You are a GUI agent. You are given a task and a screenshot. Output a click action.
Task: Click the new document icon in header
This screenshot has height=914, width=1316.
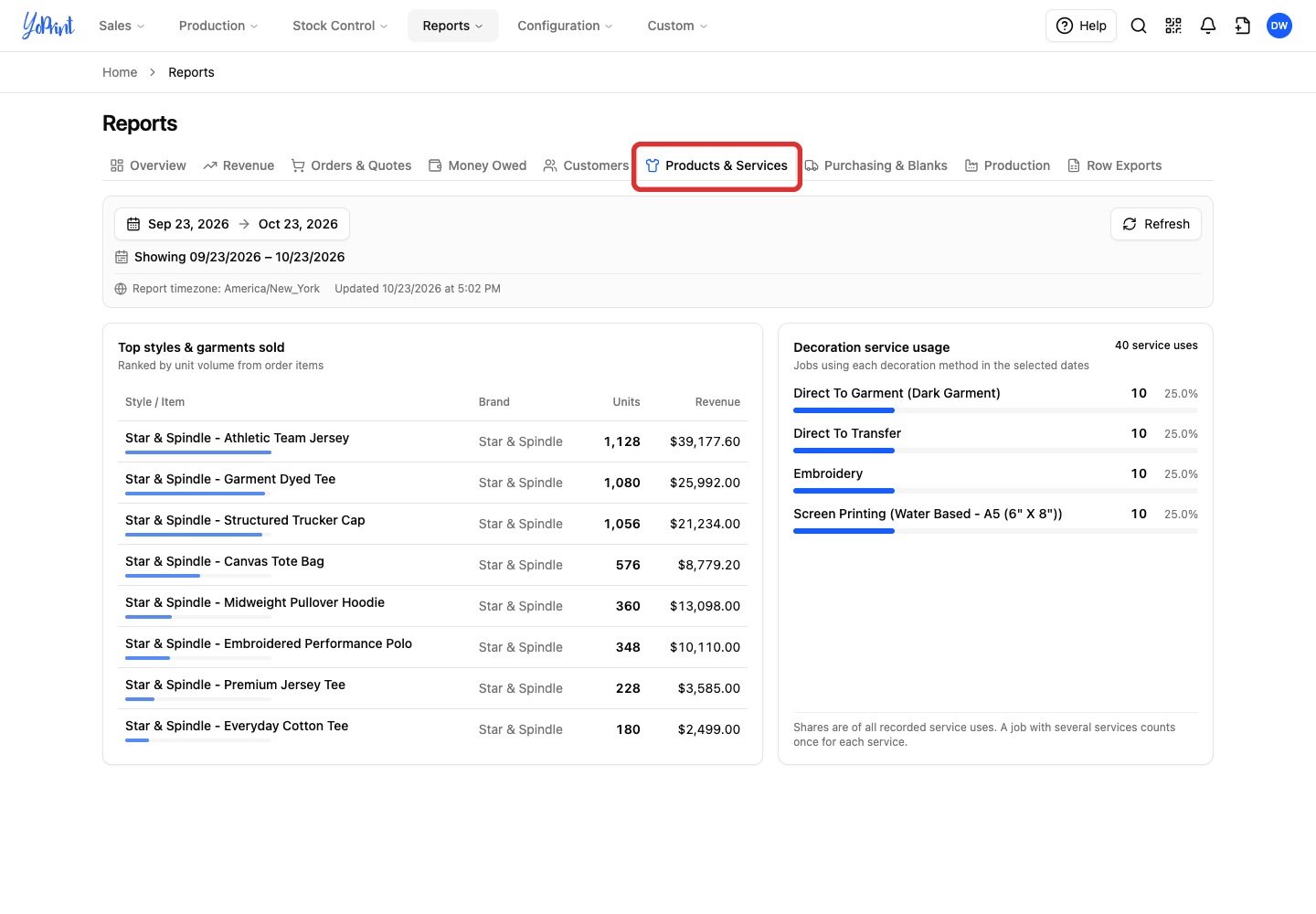pos(1243,26)
